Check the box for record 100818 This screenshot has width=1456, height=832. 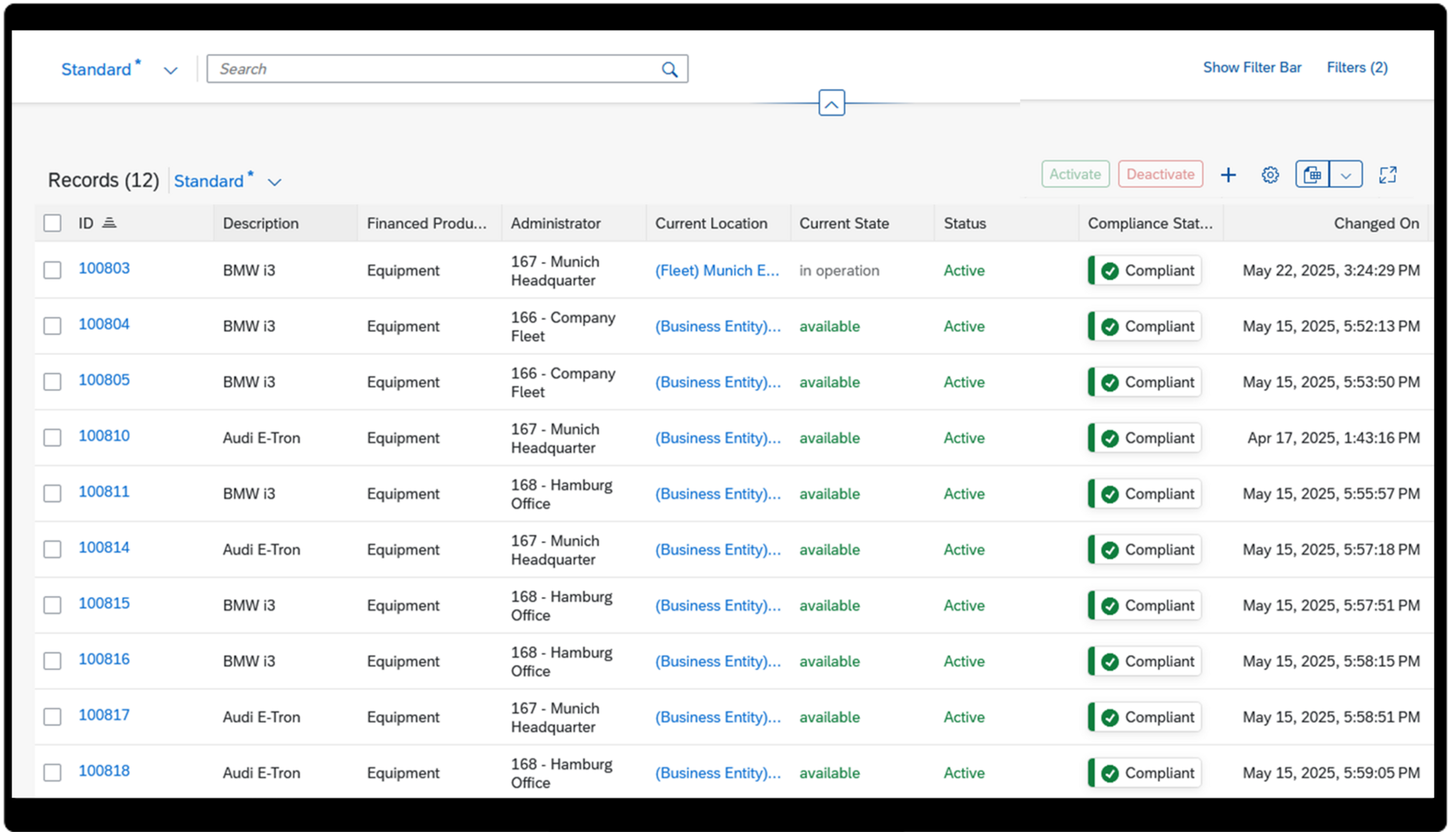52,773
